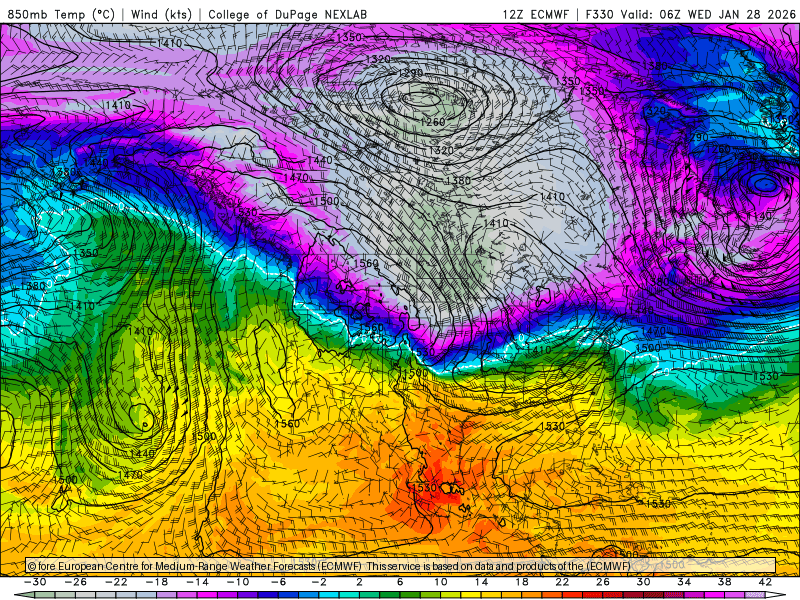Click the '850mb Temp (°C)' title text

61,14
